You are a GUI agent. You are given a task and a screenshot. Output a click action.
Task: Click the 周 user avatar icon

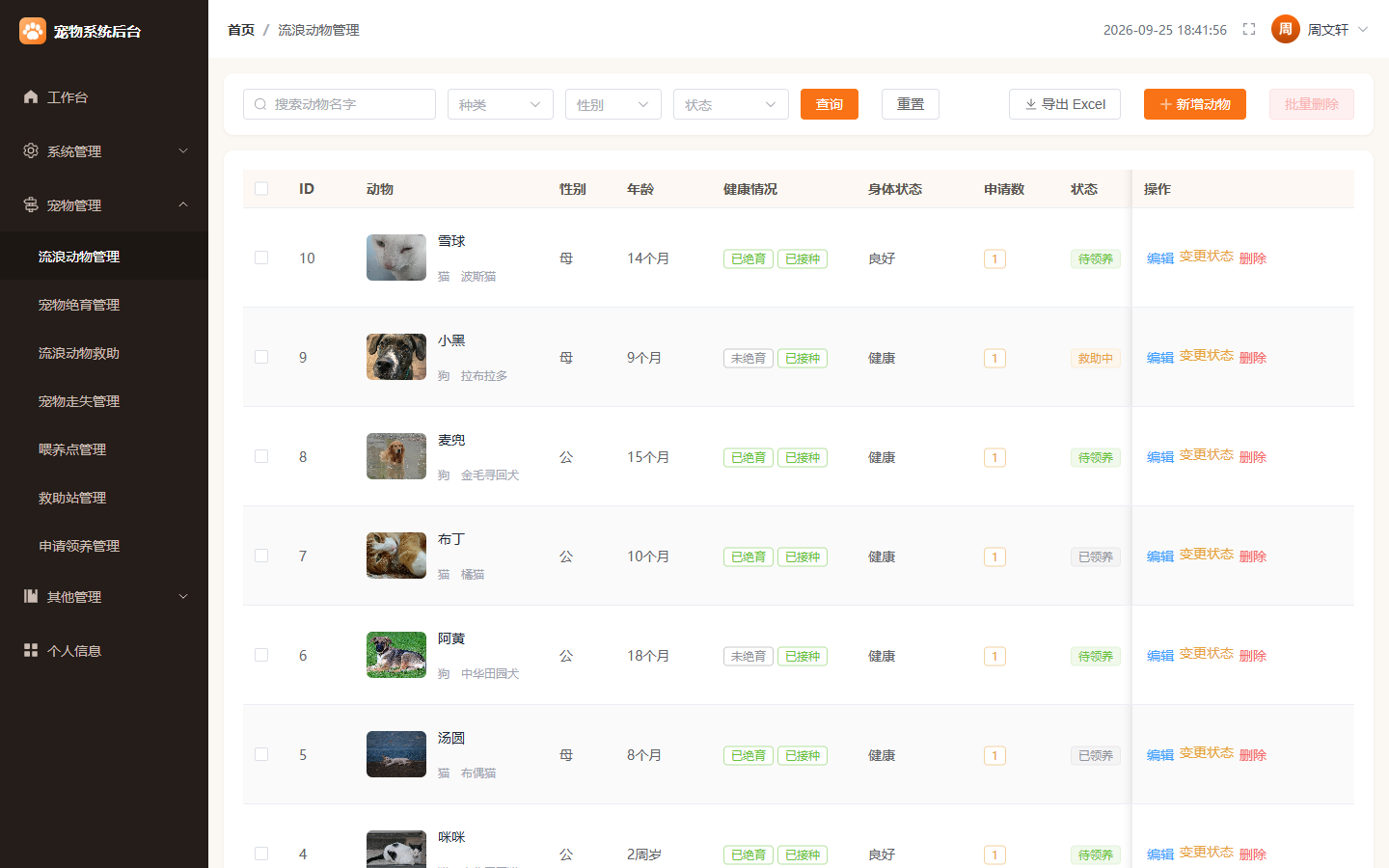point(1286,29)
